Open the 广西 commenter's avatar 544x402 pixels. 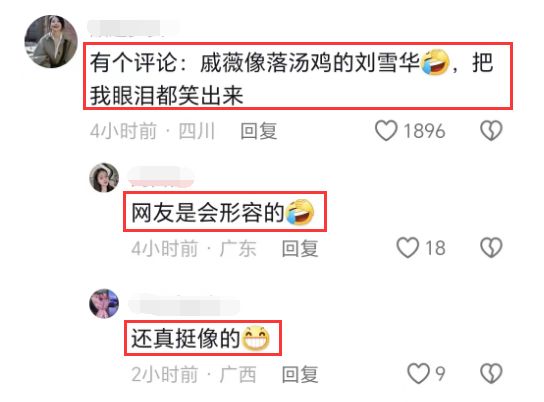point(104,303)
